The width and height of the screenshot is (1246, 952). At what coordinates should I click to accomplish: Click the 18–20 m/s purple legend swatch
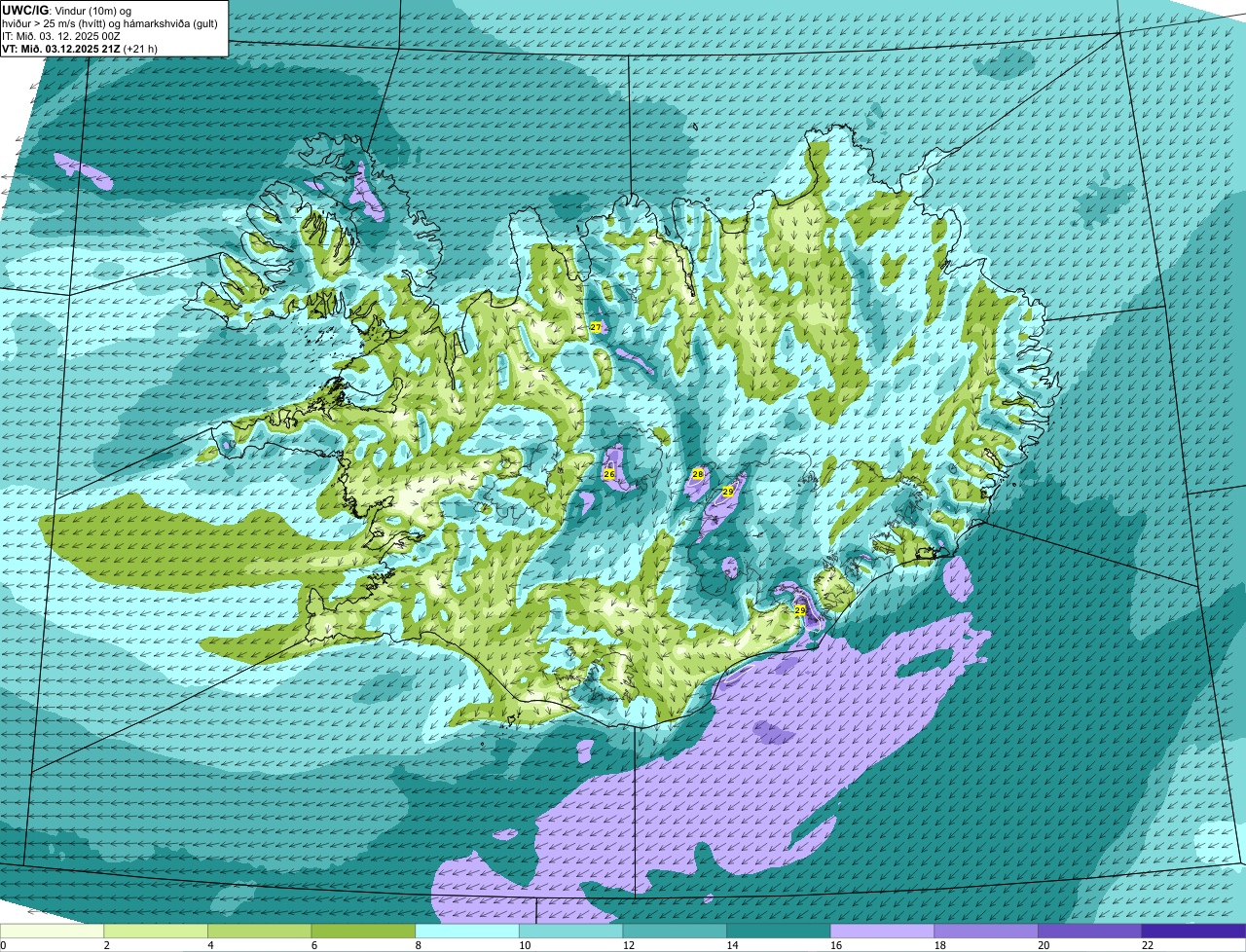(x=986, y=932)
